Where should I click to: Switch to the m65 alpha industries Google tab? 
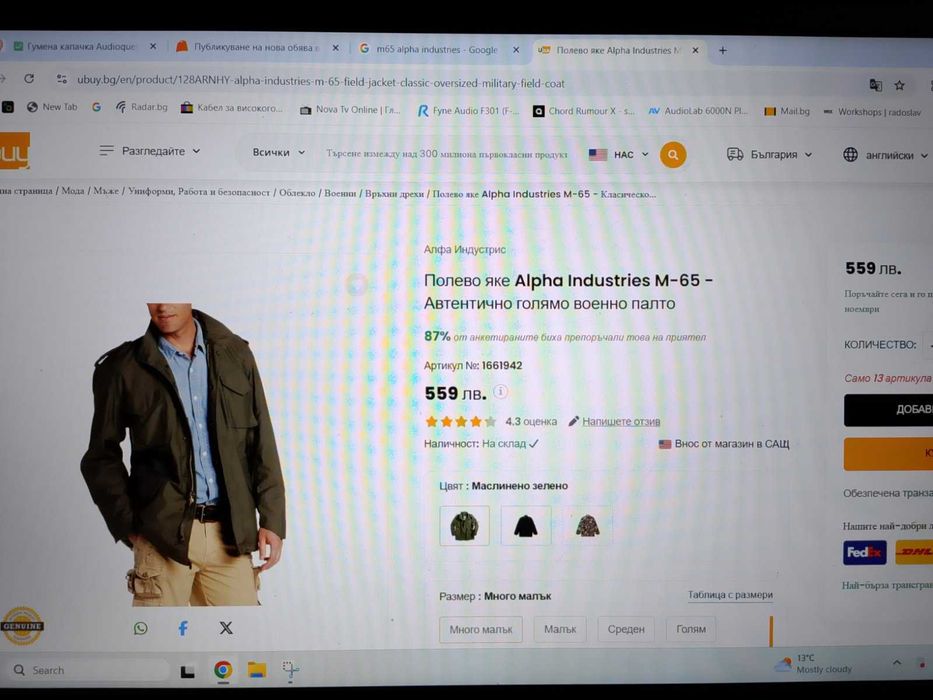tap(437, 49)
